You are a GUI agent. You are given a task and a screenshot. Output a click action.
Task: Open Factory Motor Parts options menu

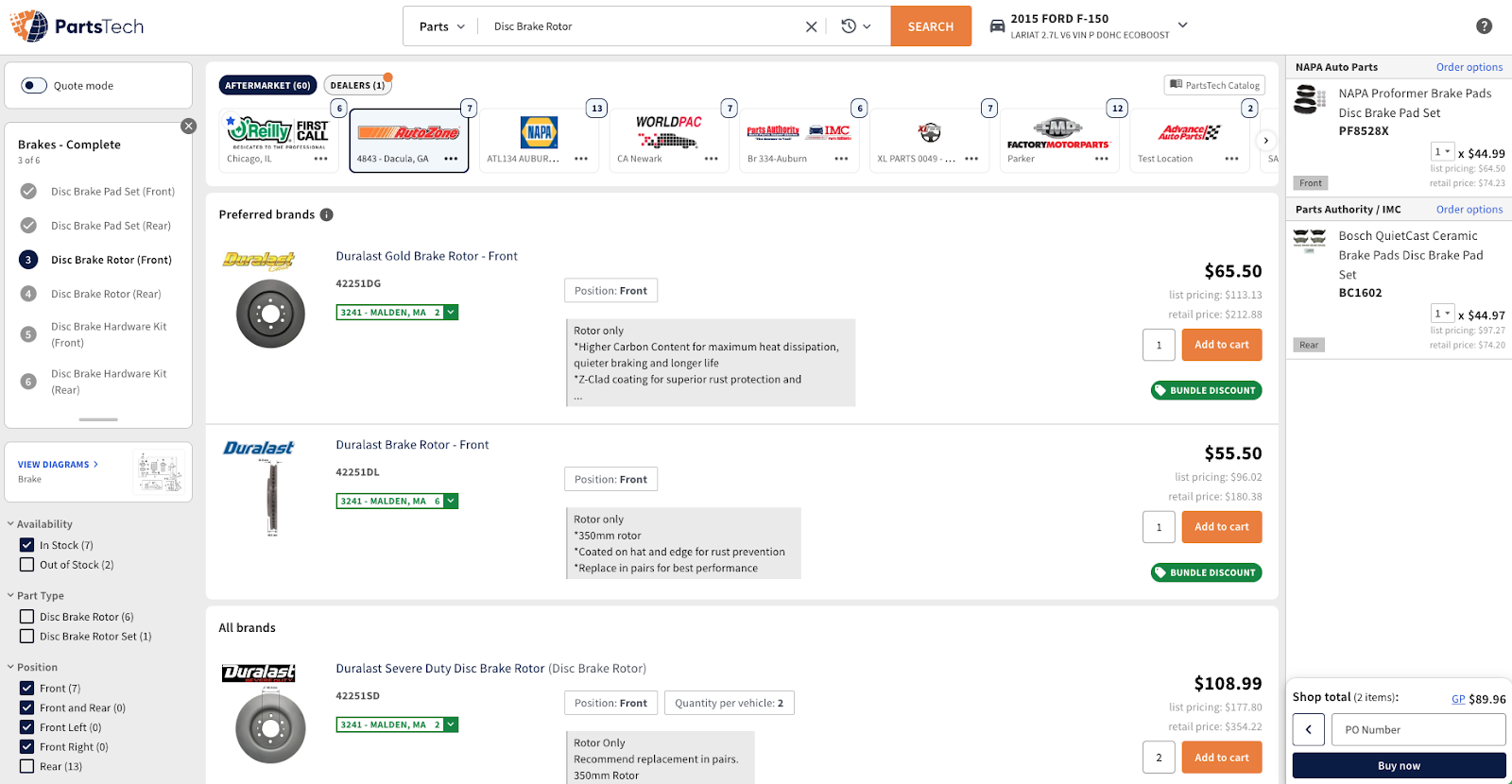click(x=1102, y=159)
